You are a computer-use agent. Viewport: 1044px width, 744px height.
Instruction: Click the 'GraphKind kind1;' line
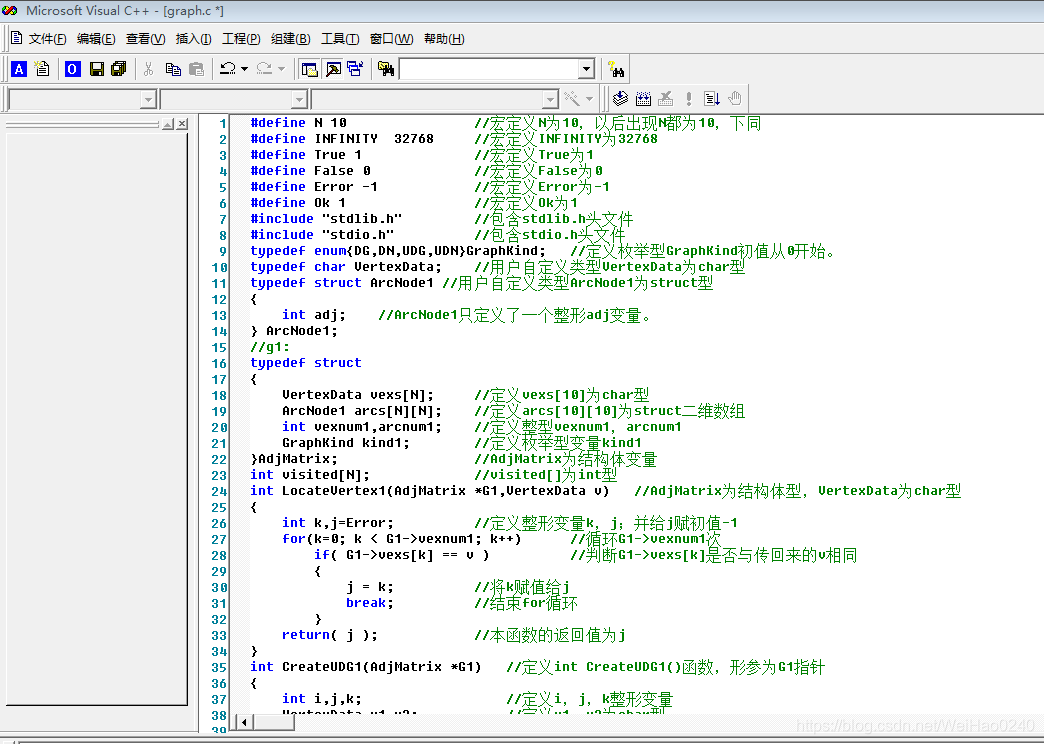[346, 442]
